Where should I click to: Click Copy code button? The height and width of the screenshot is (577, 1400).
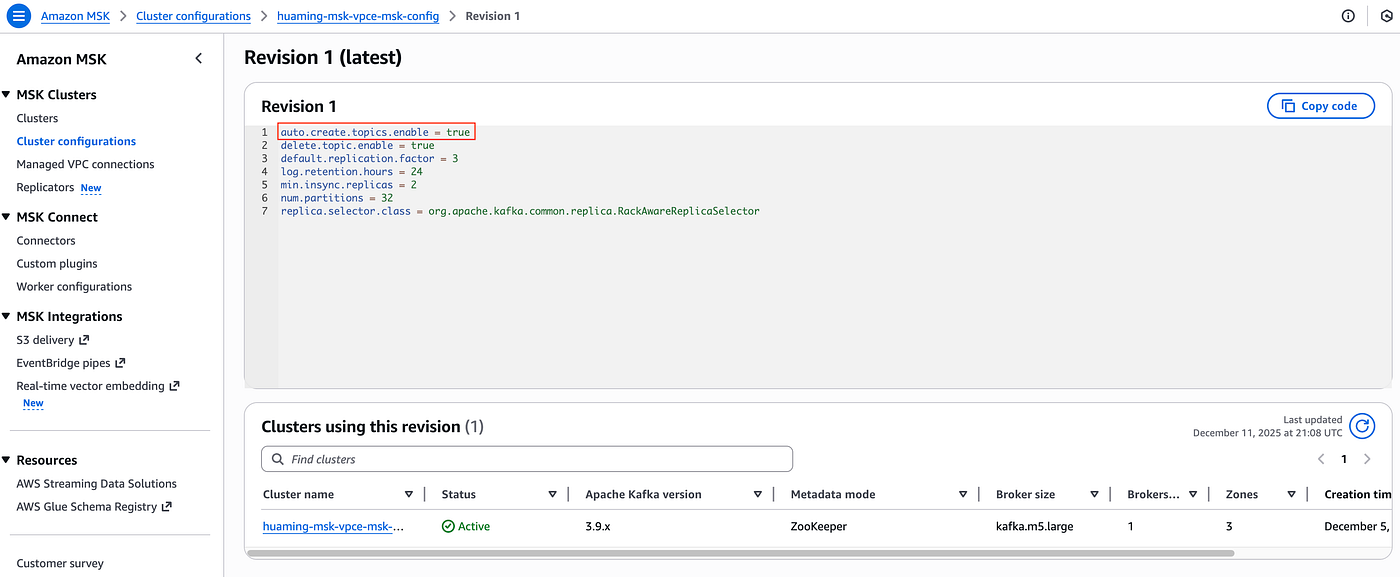[1321, 106]
